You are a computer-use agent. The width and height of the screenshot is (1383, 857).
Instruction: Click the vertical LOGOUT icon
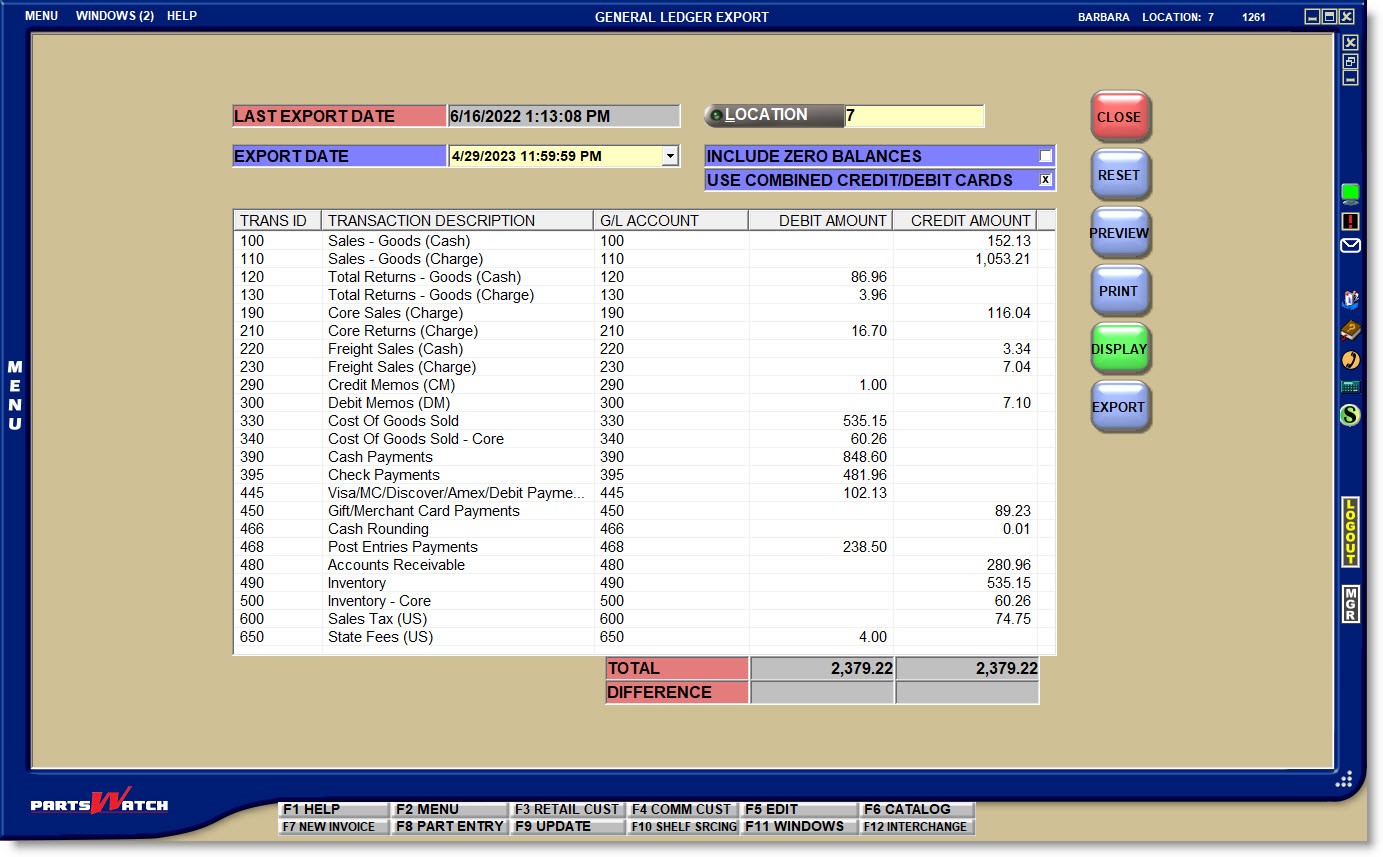click(1350, 532)
